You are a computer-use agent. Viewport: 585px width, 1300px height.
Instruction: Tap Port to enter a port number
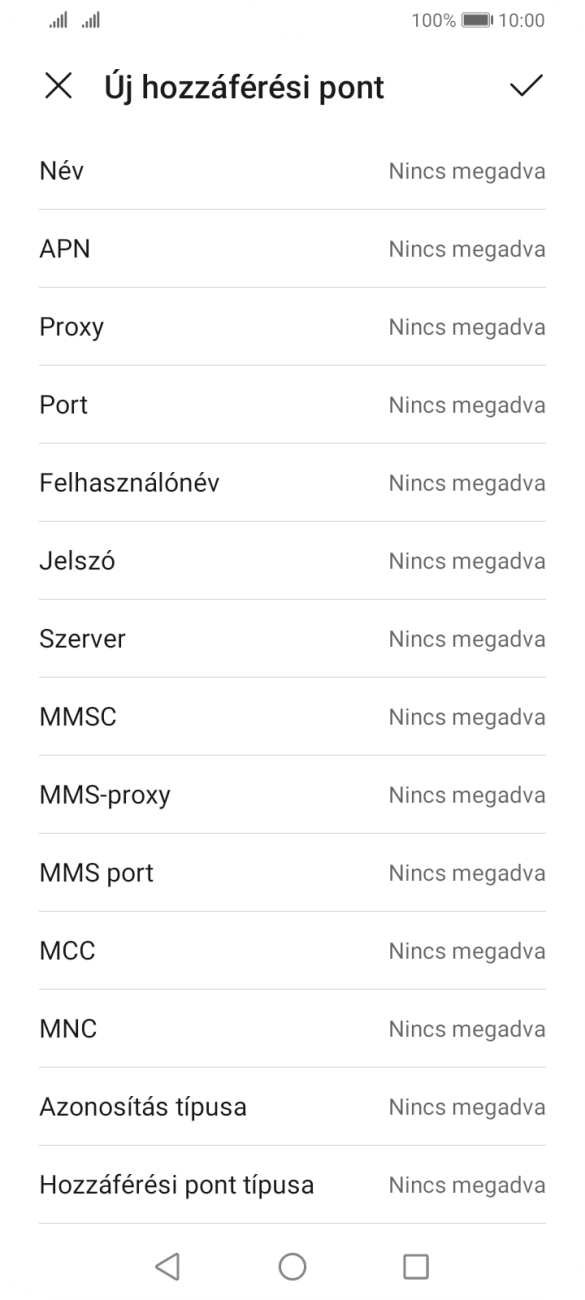tap(291, 405)
